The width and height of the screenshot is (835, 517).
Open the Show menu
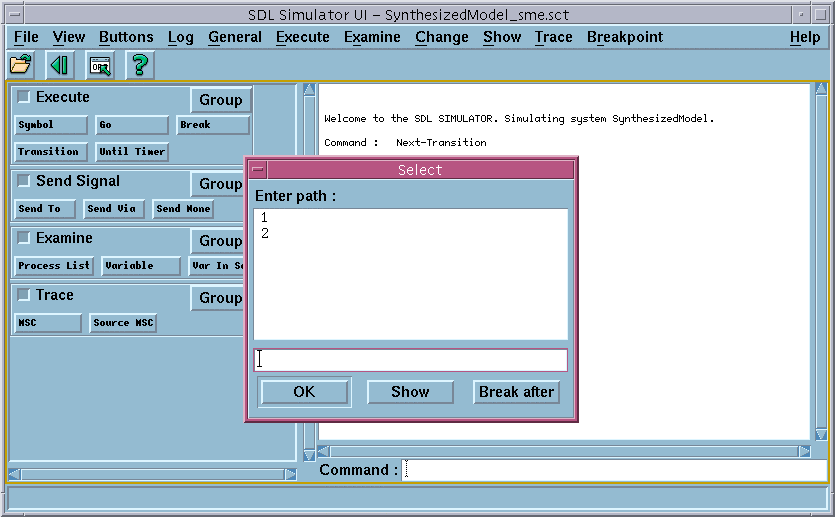click(502, 37)
